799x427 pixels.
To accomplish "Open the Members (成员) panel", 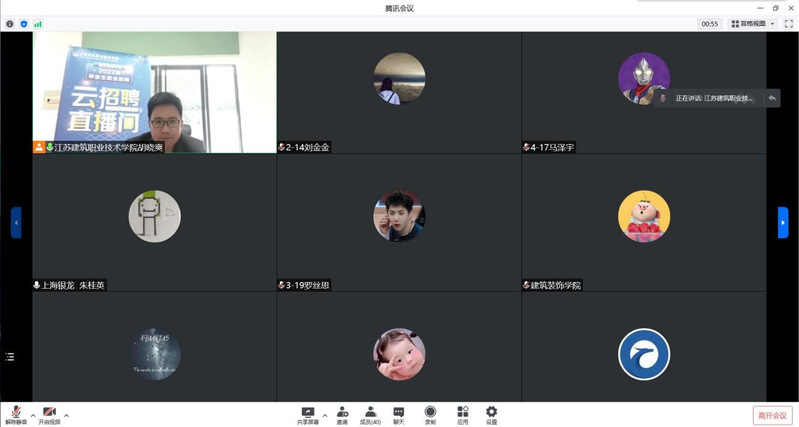I will pyautogui.click(x=370, y=414).
